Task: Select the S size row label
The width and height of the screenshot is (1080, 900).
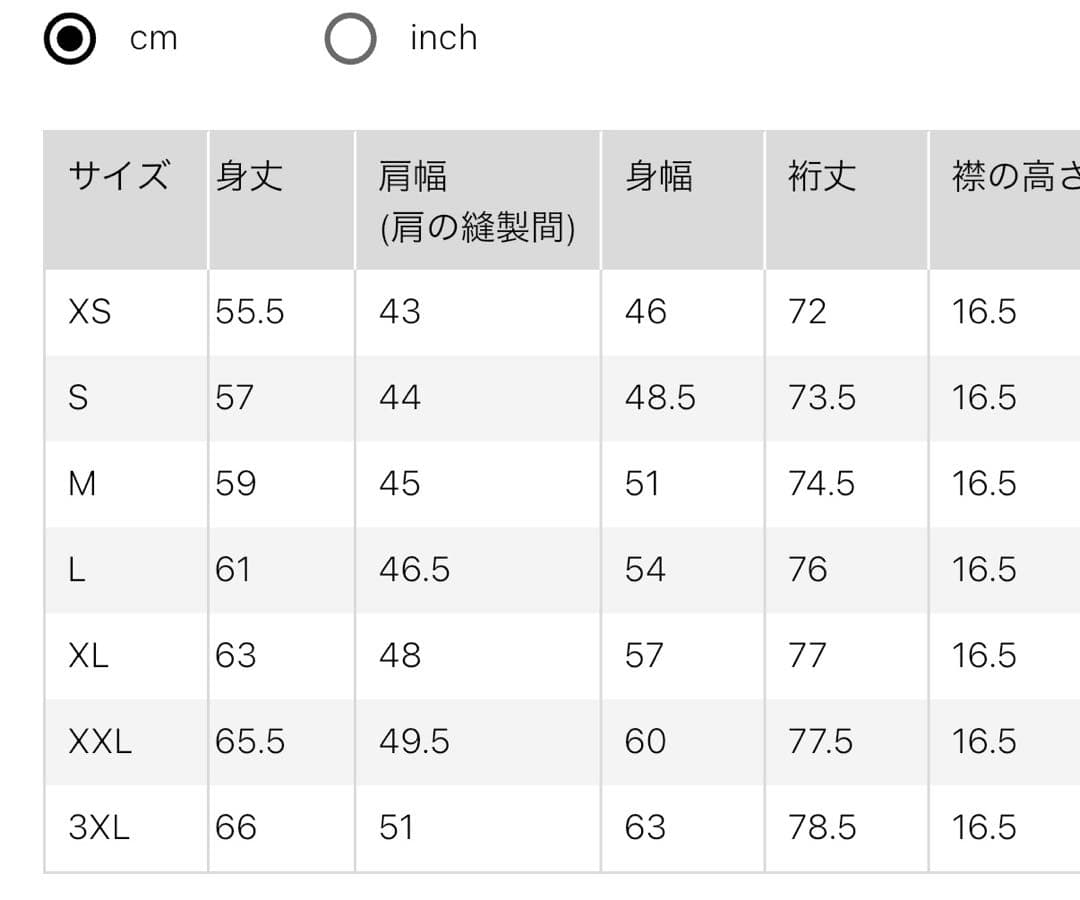Action: (x=78, y=397)
